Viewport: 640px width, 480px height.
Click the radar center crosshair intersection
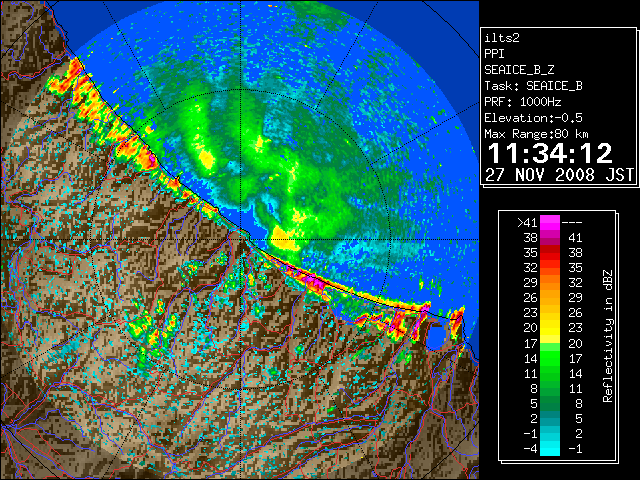241,239
